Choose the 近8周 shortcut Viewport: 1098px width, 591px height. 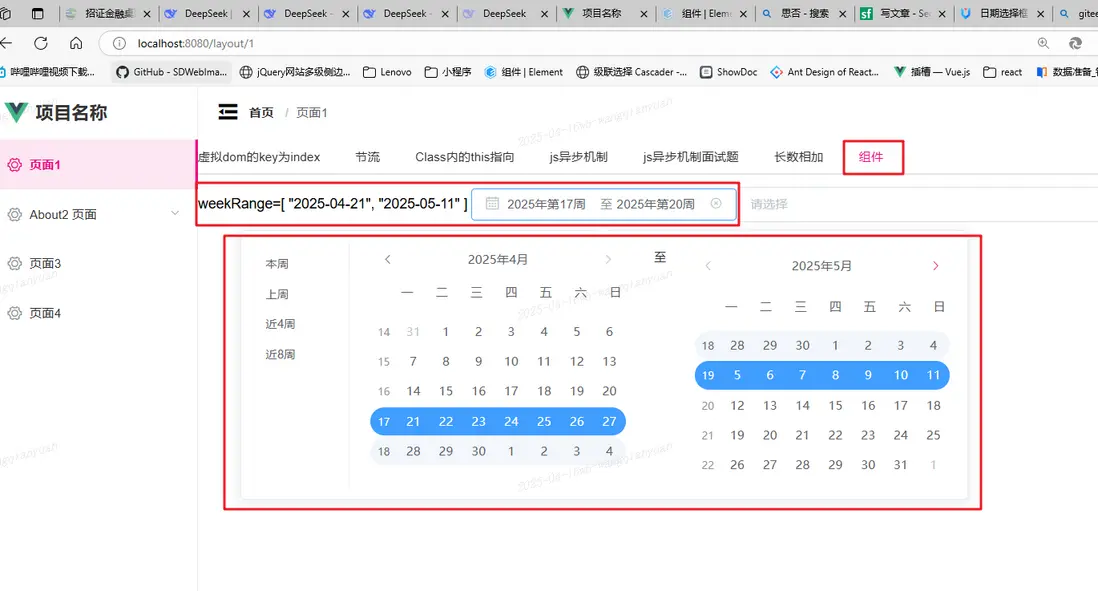(280, 354)
